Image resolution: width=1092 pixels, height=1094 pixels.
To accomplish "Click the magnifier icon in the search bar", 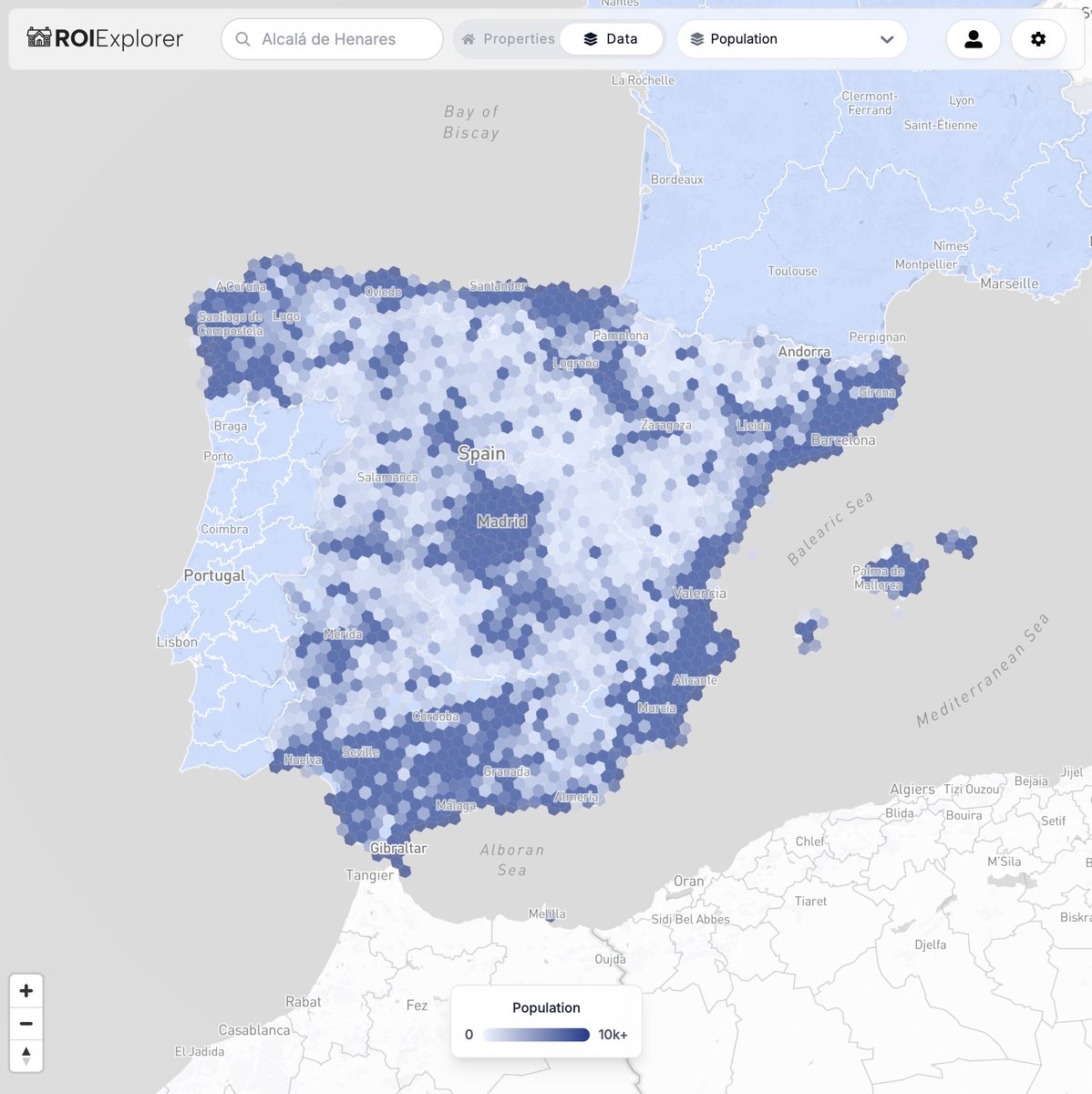I will pyautogui.click(x=242, y=39).
